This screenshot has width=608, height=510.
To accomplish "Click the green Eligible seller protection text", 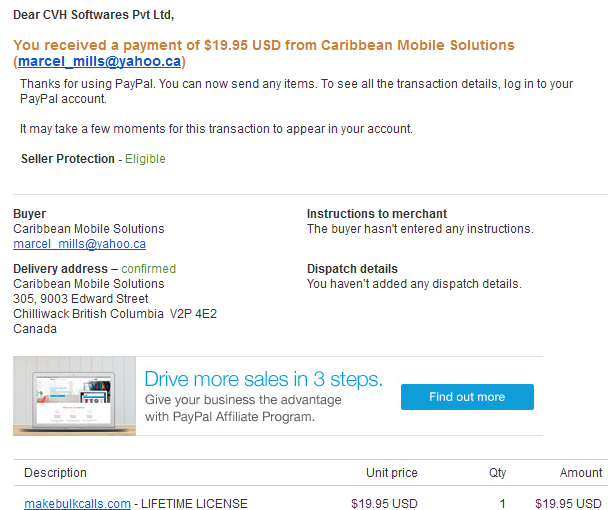I will pos(145,159).
